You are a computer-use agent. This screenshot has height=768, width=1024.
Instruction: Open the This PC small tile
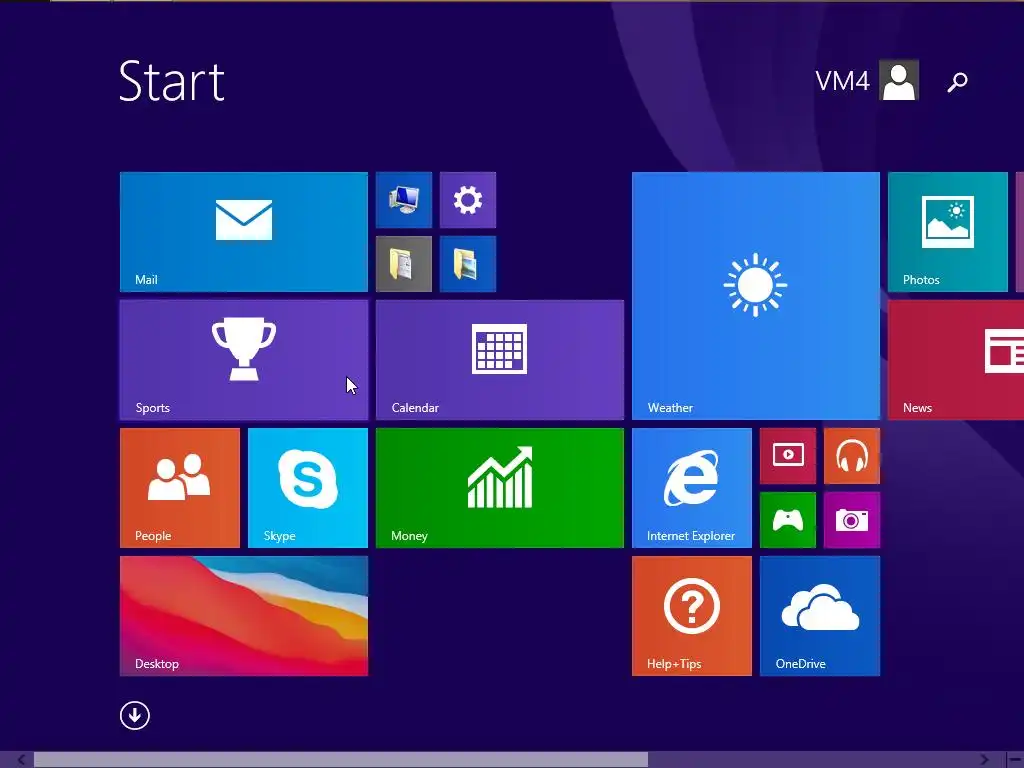click(x=404, y=200)
